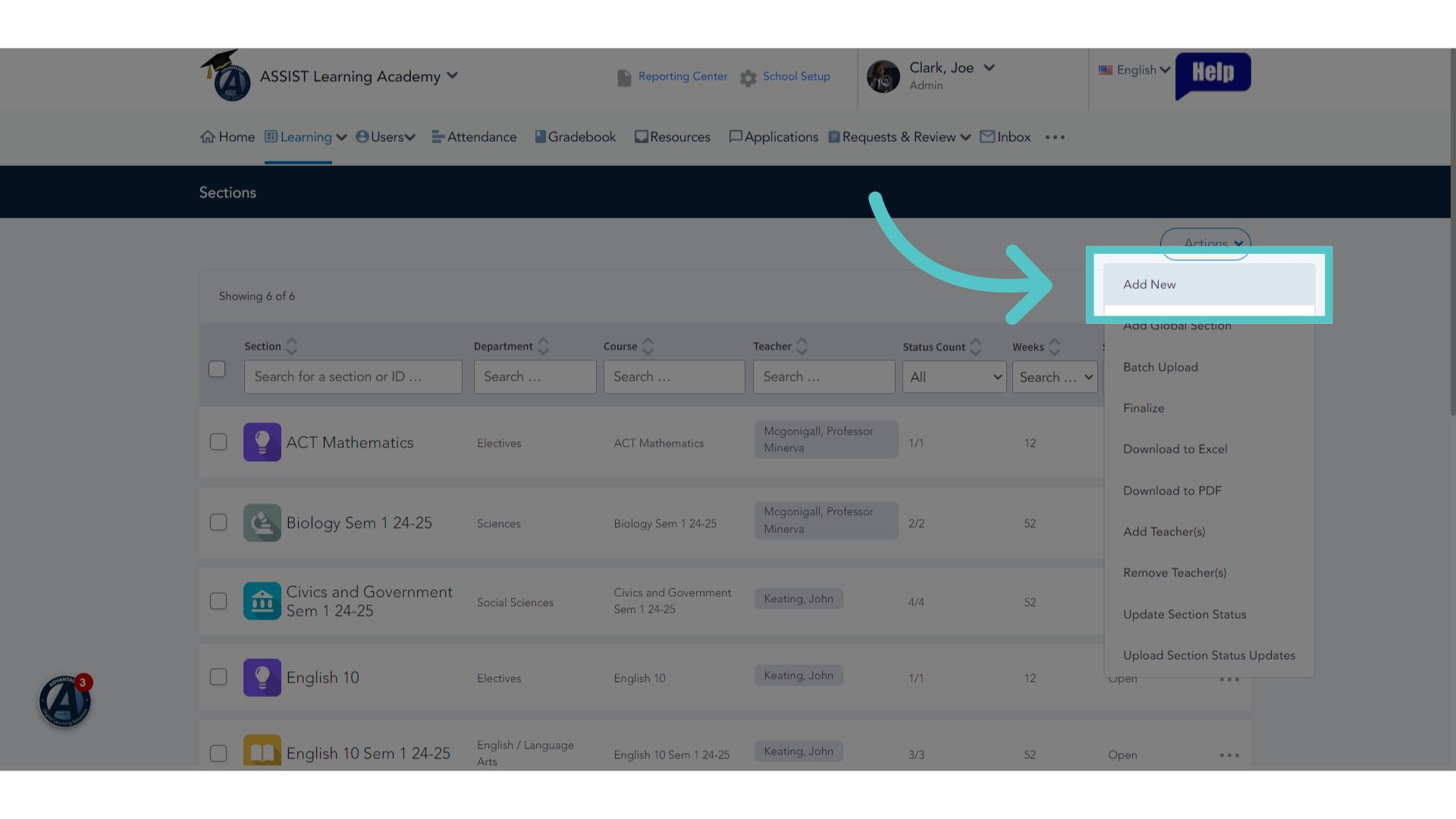Expand the ASSIST Learning Academy school switcher
Image resolution: width=1456 pixels, height=819 pixels.
453,75
